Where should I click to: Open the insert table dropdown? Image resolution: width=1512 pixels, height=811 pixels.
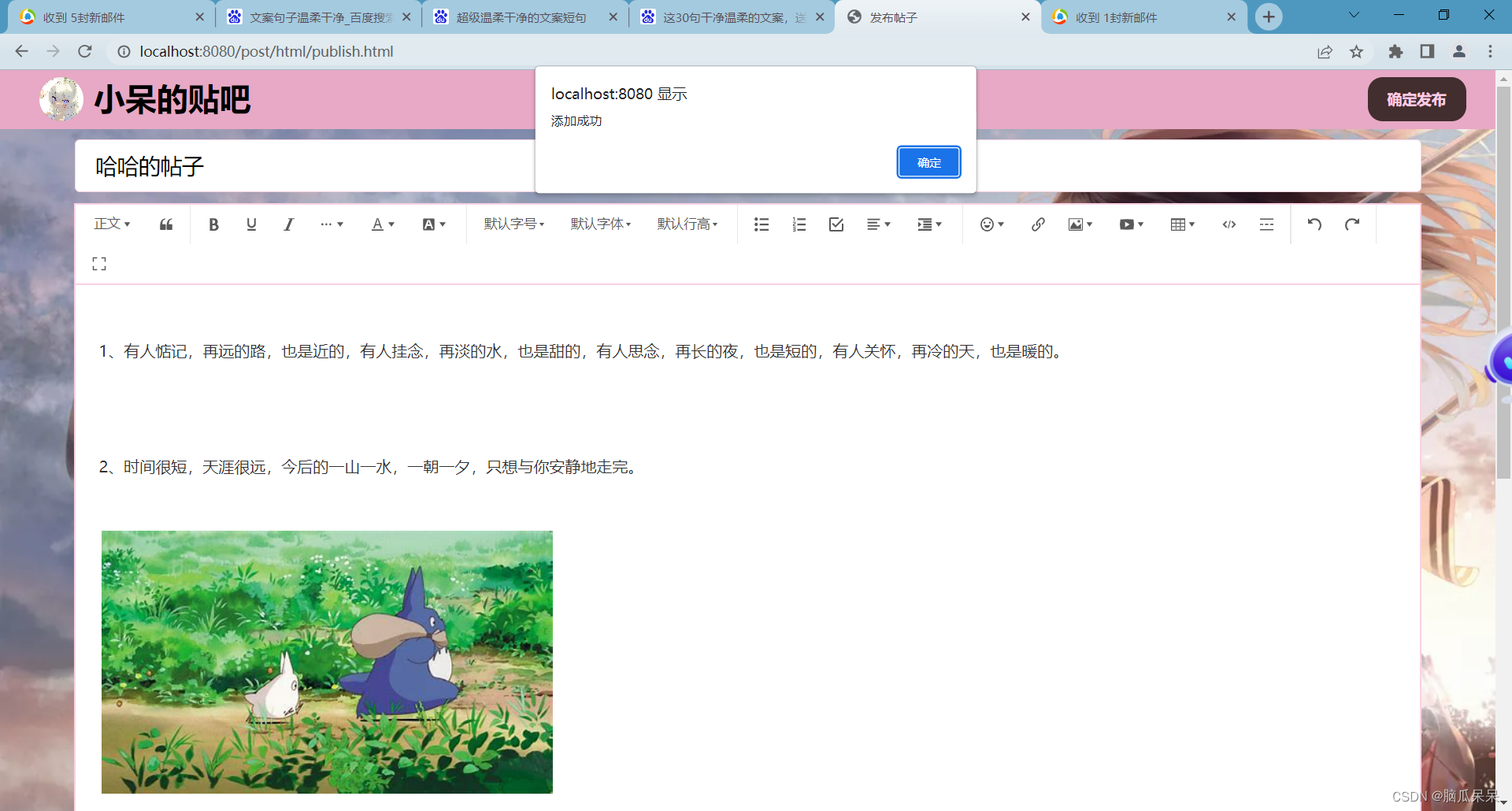point(1183,224)
